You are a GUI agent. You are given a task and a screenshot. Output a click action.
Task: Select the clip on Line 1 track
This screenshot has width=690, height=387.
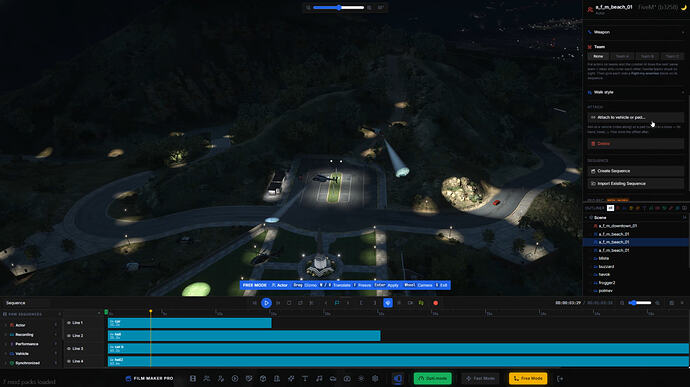point(190,323)
